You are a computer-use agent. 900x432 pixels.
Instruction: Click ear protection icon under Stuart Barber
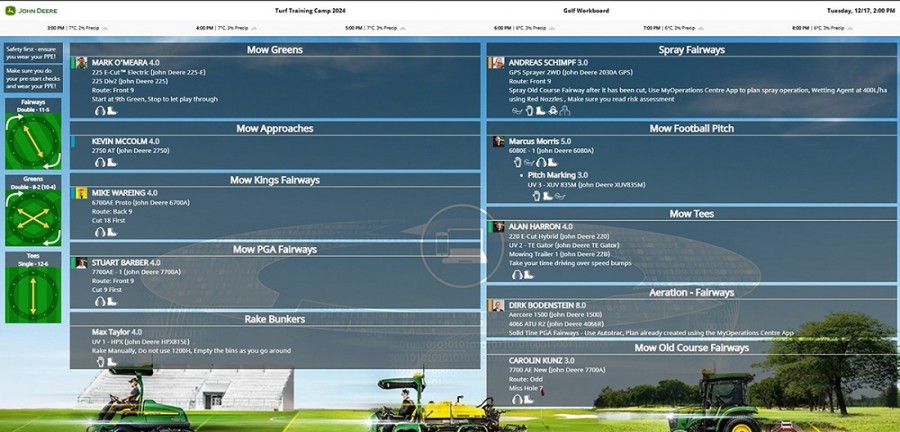pyautogui.click(x=100, y=301)
